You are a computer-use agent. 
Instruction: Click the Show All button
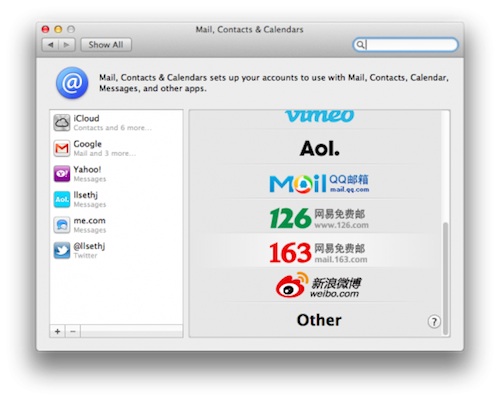coord(106,45)
